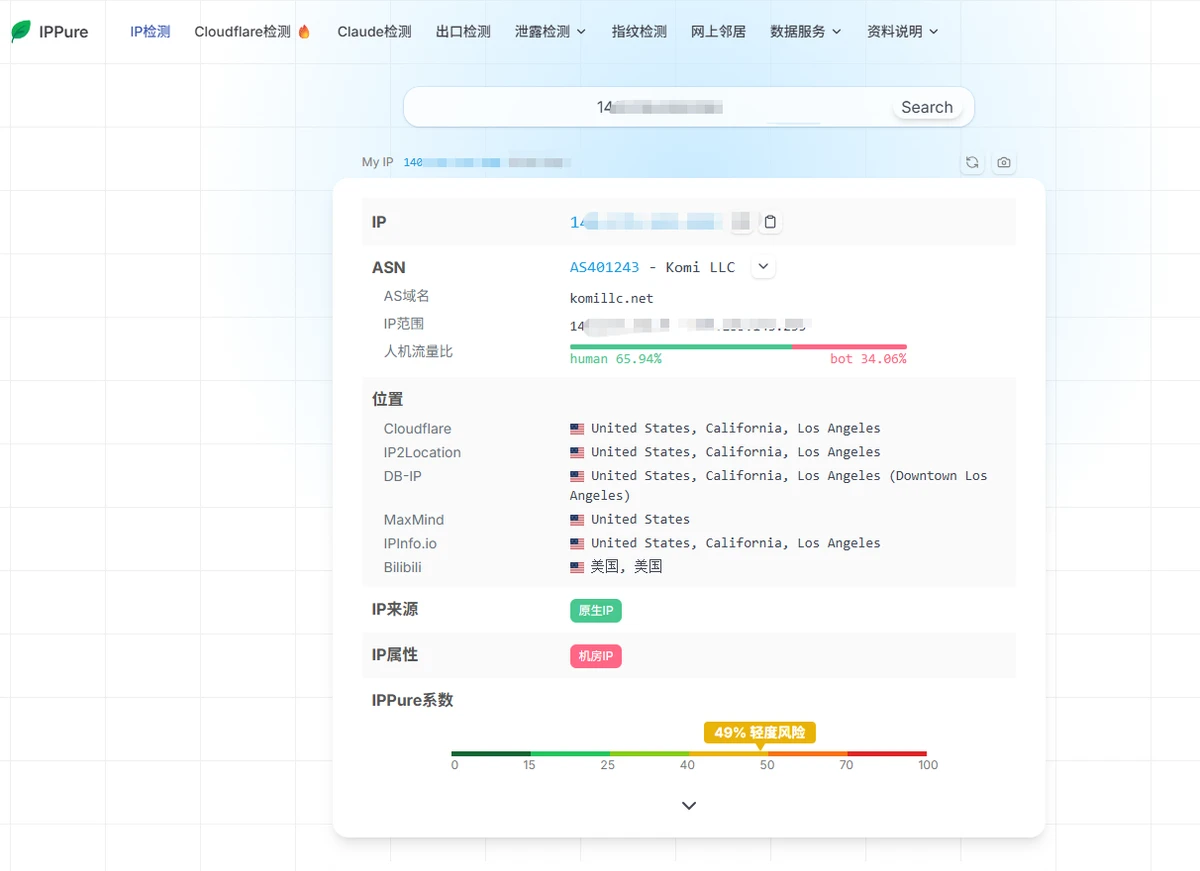Click the Search button
Image resolution: width=1200 pixels, height=871 pixels.
click(927, 107)
